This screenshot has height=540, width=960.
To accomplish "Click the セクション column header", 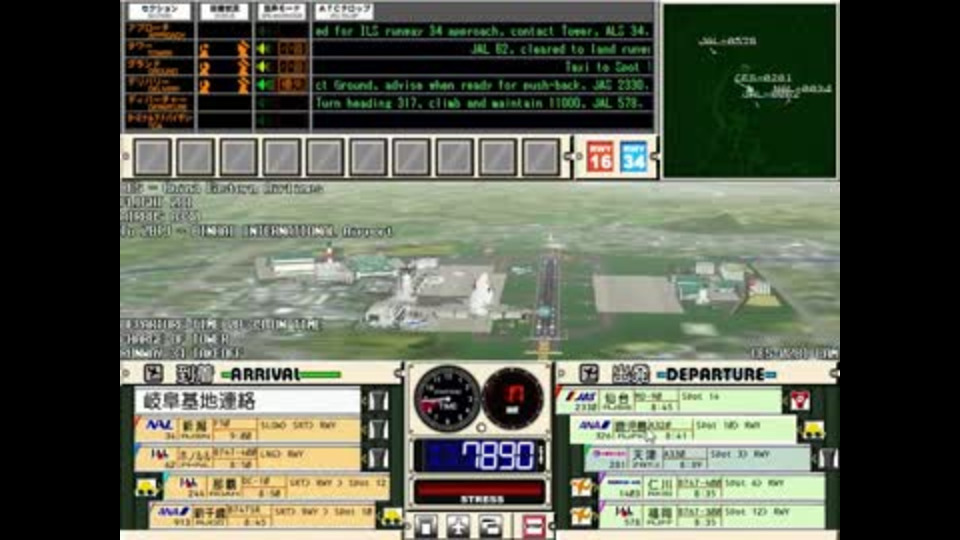I will (x=160, y=11).
